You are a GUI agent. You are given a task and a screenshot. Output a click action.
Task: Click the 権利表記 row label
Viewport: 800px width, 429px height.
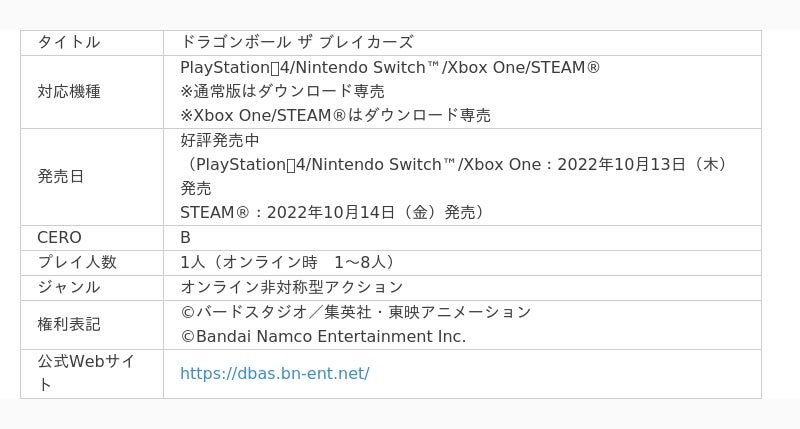(x=69, y=325)
